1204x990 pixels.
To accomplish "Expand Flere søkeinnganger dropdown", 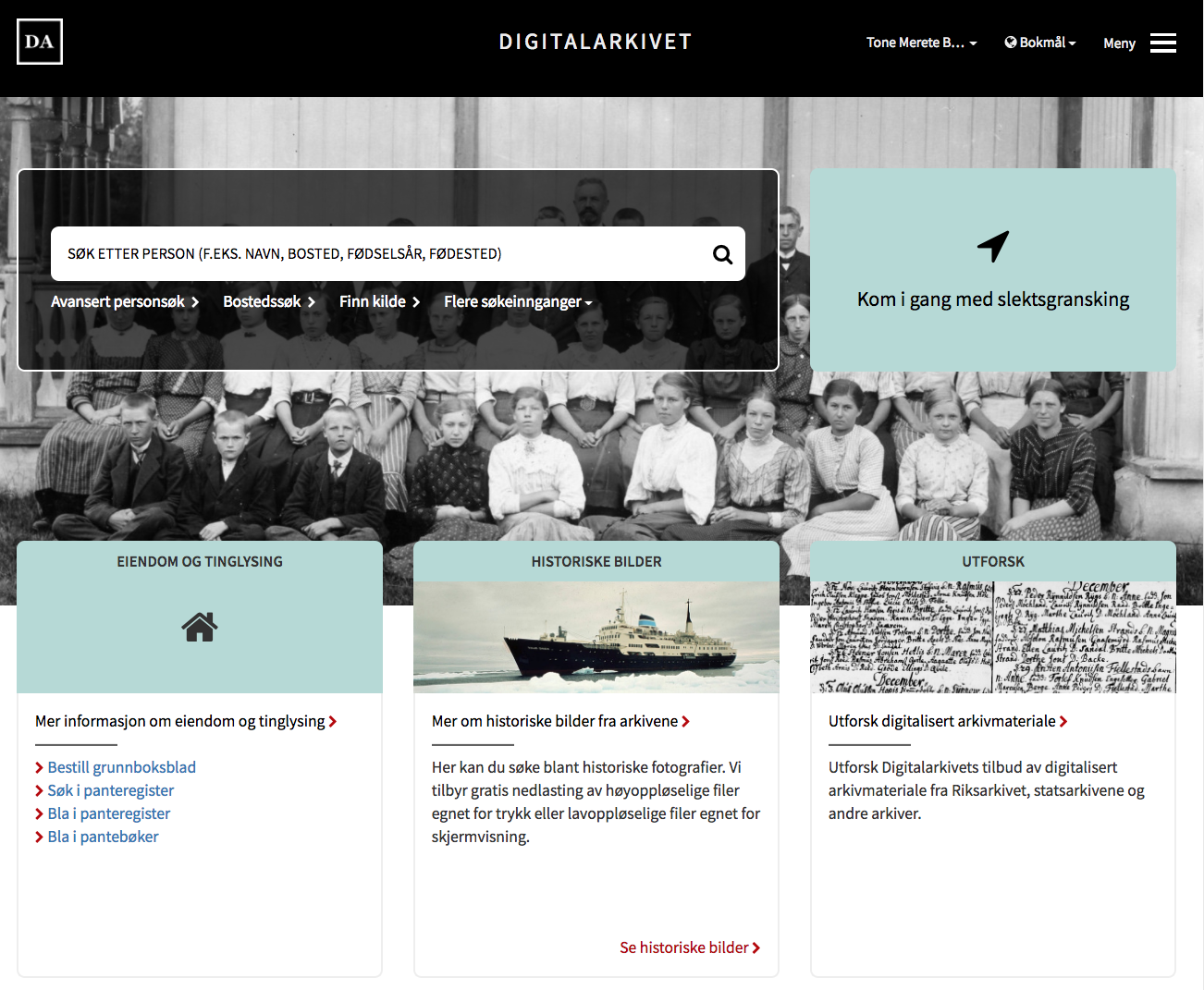I will [518, 301].
